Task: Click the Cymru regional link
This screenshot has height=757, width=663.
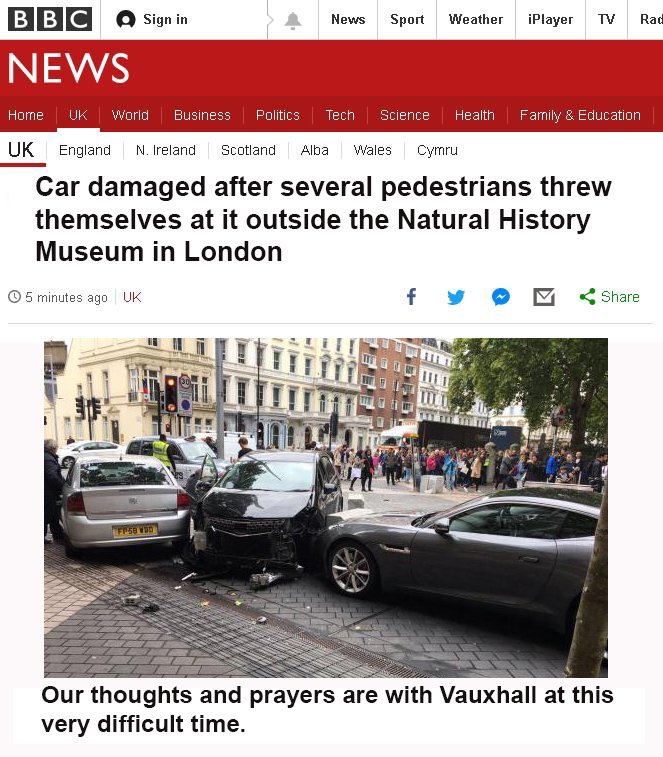Action: (x=437, y=150)
